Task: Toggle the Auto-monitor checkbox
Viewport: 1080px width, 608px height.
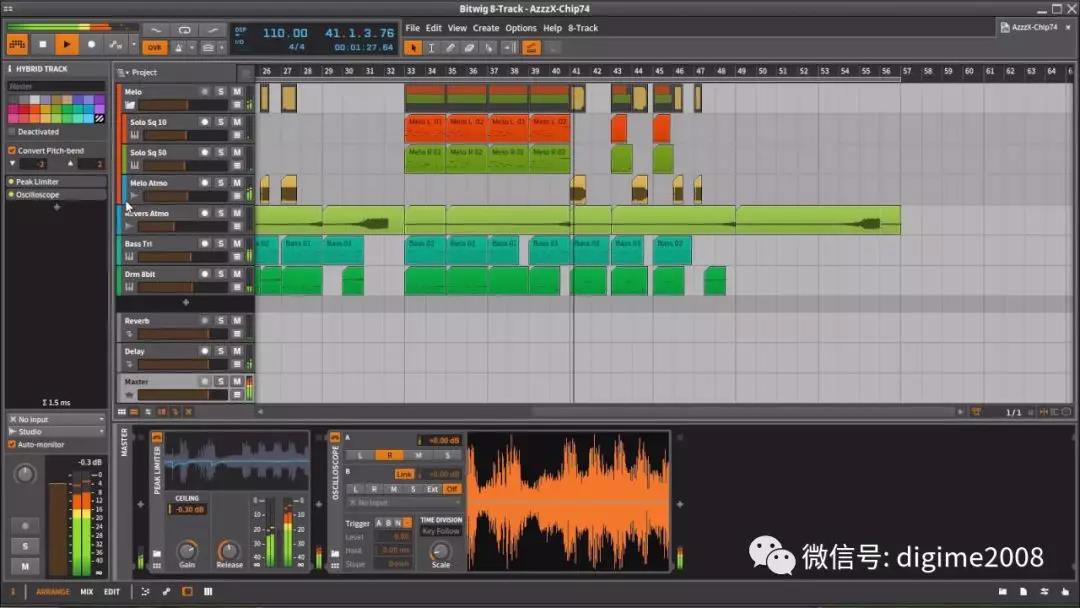Action: [x=12, y=445]
